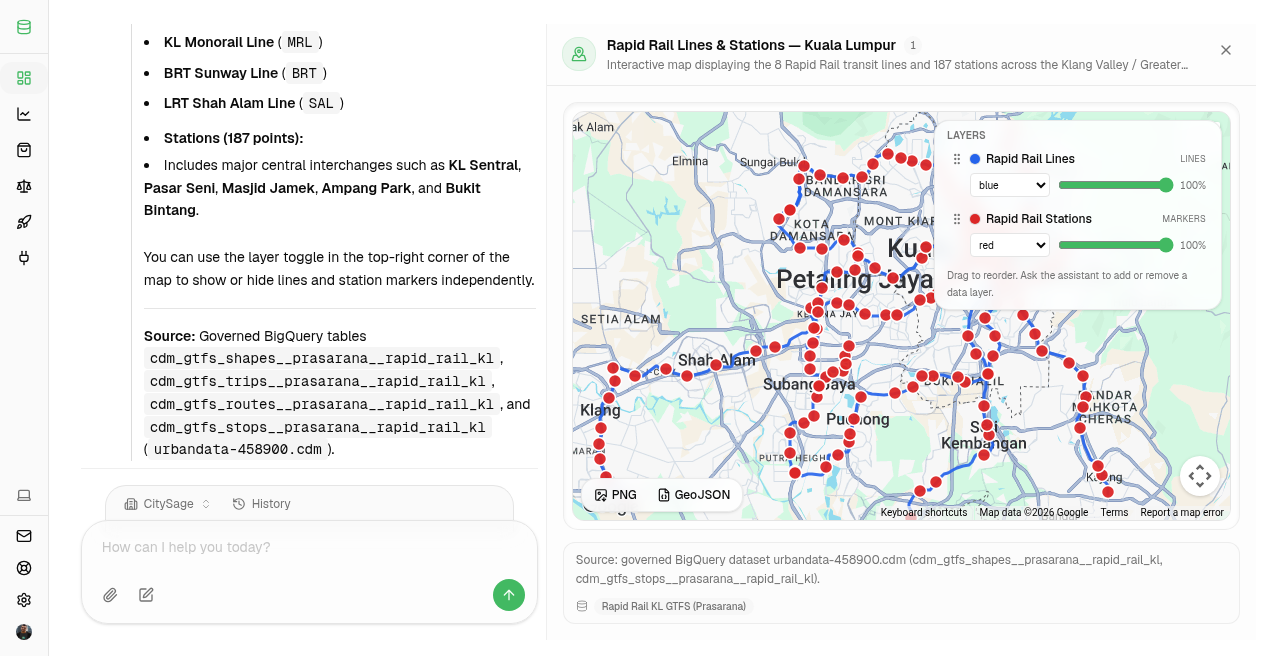Screen dimensions: 1280x656
Task: Click the Map data ©2026 Google text
Action: (x=1034, y=513)
